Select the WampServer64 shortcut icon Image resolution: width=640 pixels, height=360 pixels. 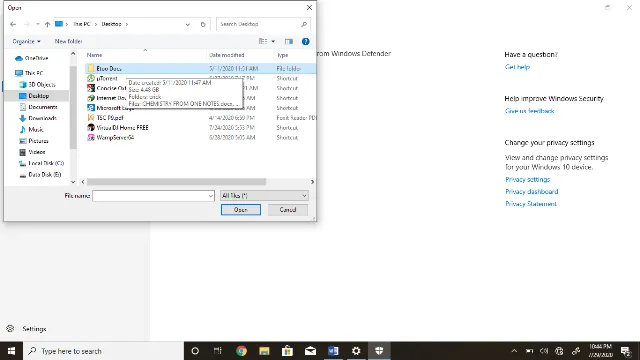(91, 138)
